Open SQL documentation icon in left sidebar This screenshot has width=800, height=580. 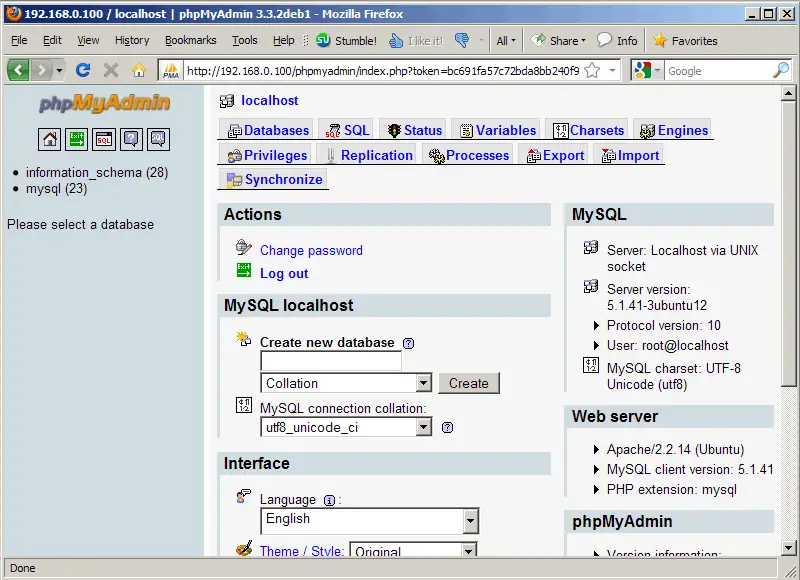click(158, 139)
